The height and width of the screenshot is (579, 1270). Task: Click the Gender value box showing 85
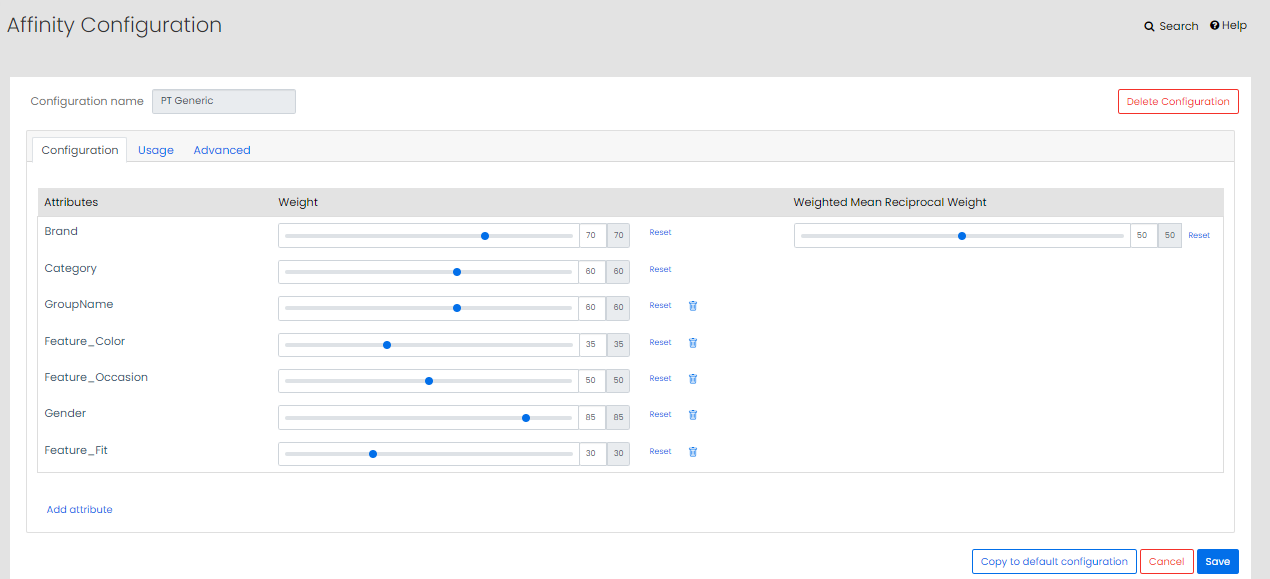[592, 418]
